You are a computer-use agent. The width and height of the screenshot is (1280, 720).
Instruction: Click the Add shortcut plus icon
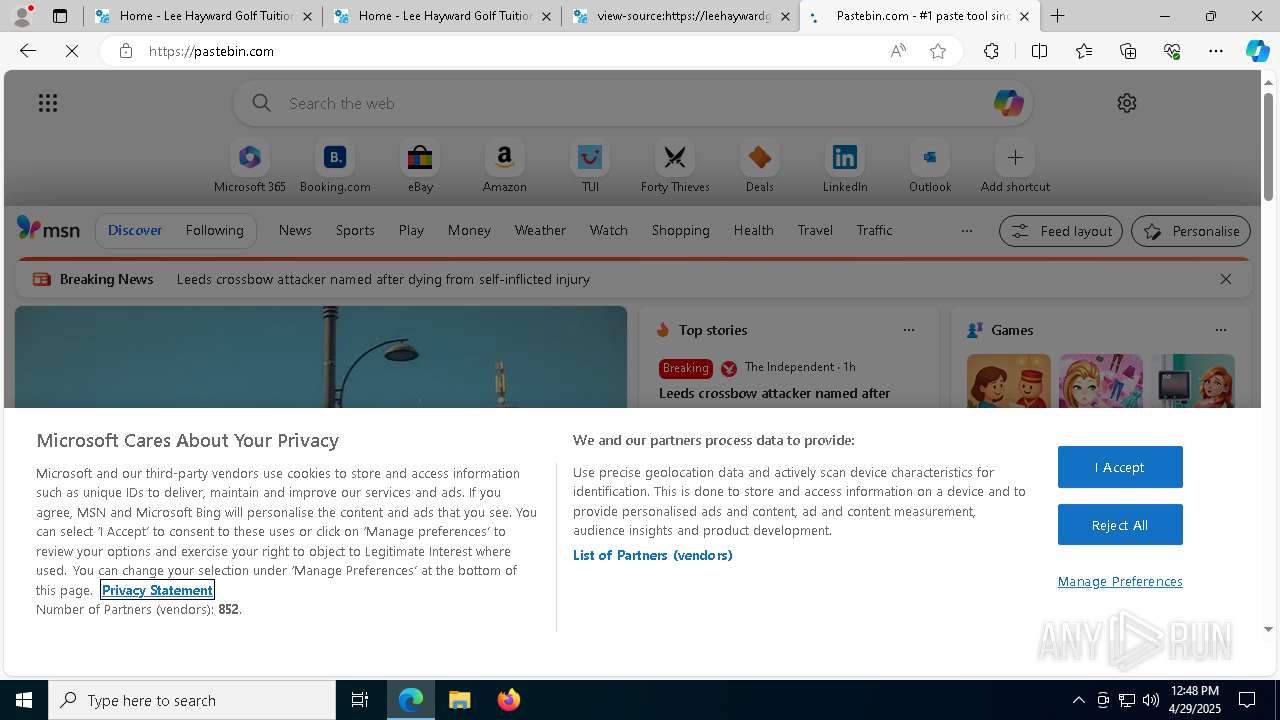pyautogui.click(x=1015, y=157)
